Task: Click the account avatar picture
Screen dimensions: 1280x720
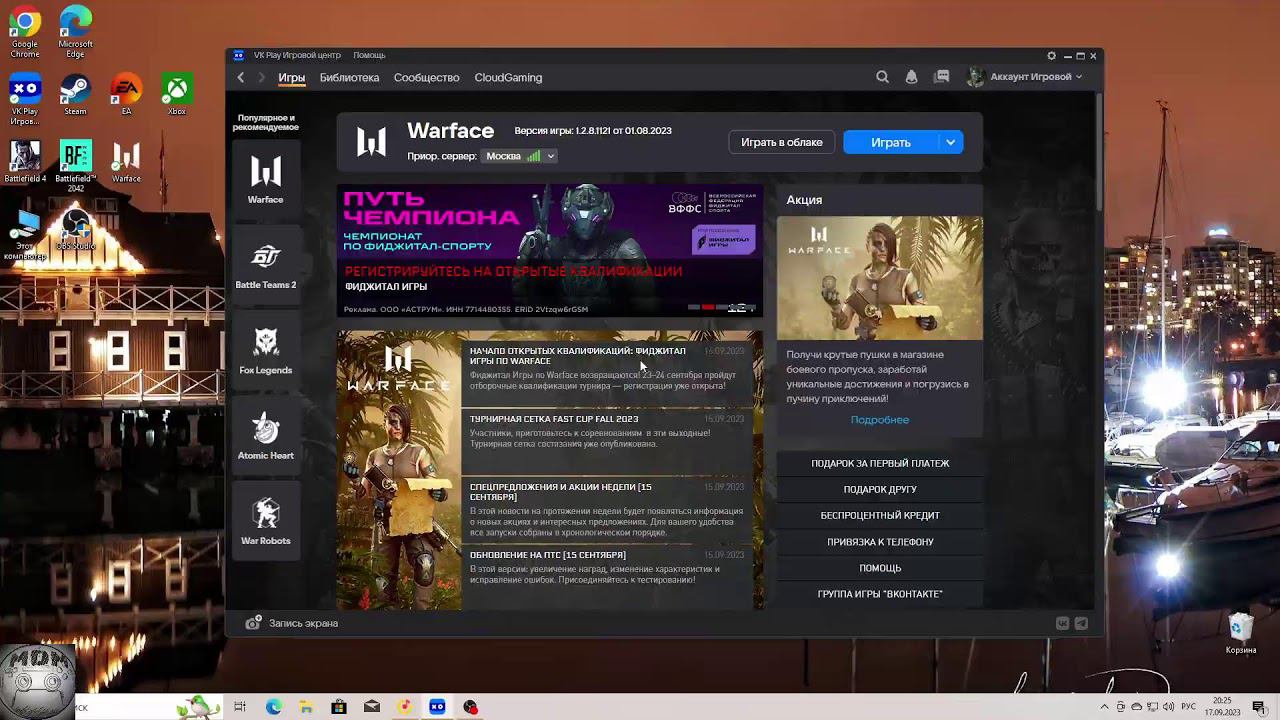Action: (x=975, y=77)
